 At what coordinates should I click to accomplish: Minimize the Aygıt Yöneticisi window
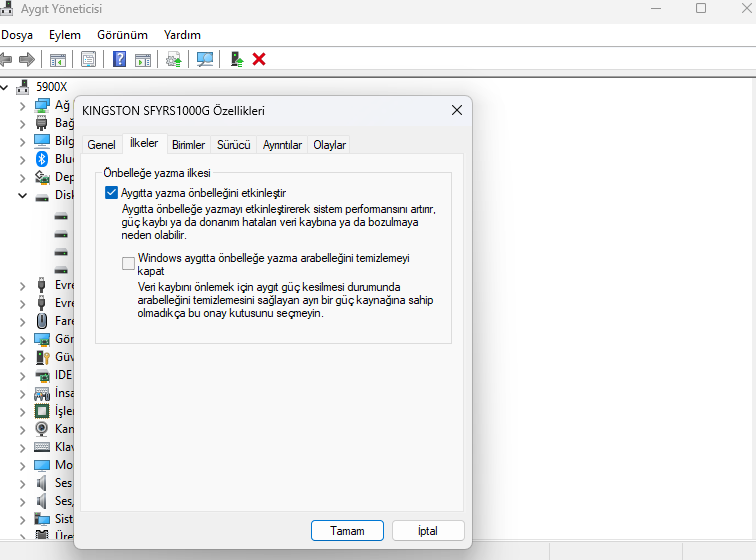[656, 8]
